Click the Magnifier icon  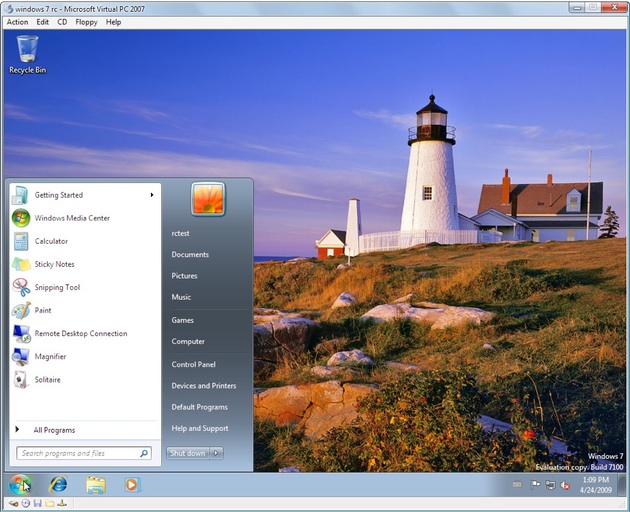coord(20,356)
